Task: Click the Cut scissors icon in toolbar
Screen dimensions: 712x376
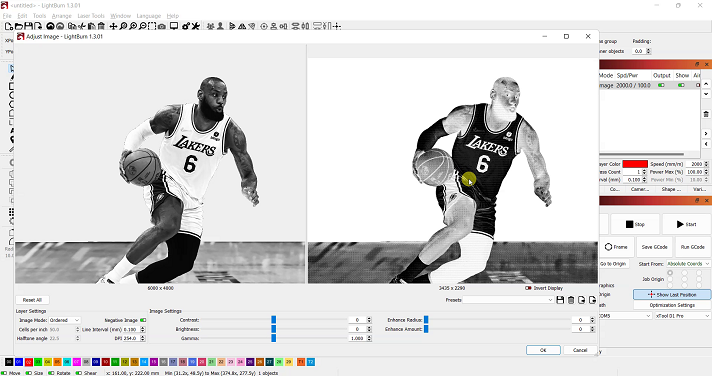Action: (82, 26)
